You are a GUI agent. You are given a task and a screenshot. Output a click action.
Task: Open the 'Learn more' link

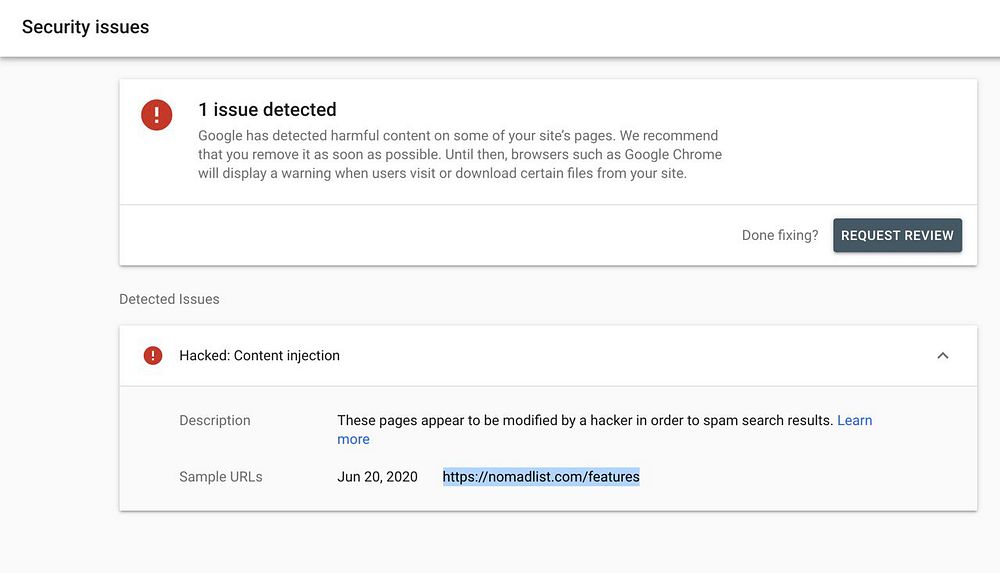click(x=854, y=421)
